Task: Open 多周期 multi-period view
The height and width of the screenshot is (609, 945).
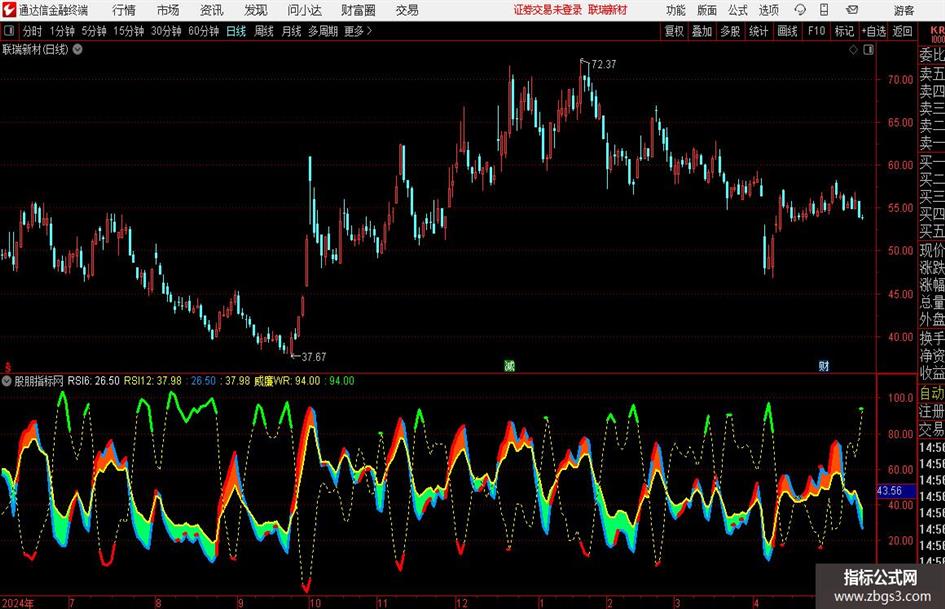Action: tap(323, 31)
